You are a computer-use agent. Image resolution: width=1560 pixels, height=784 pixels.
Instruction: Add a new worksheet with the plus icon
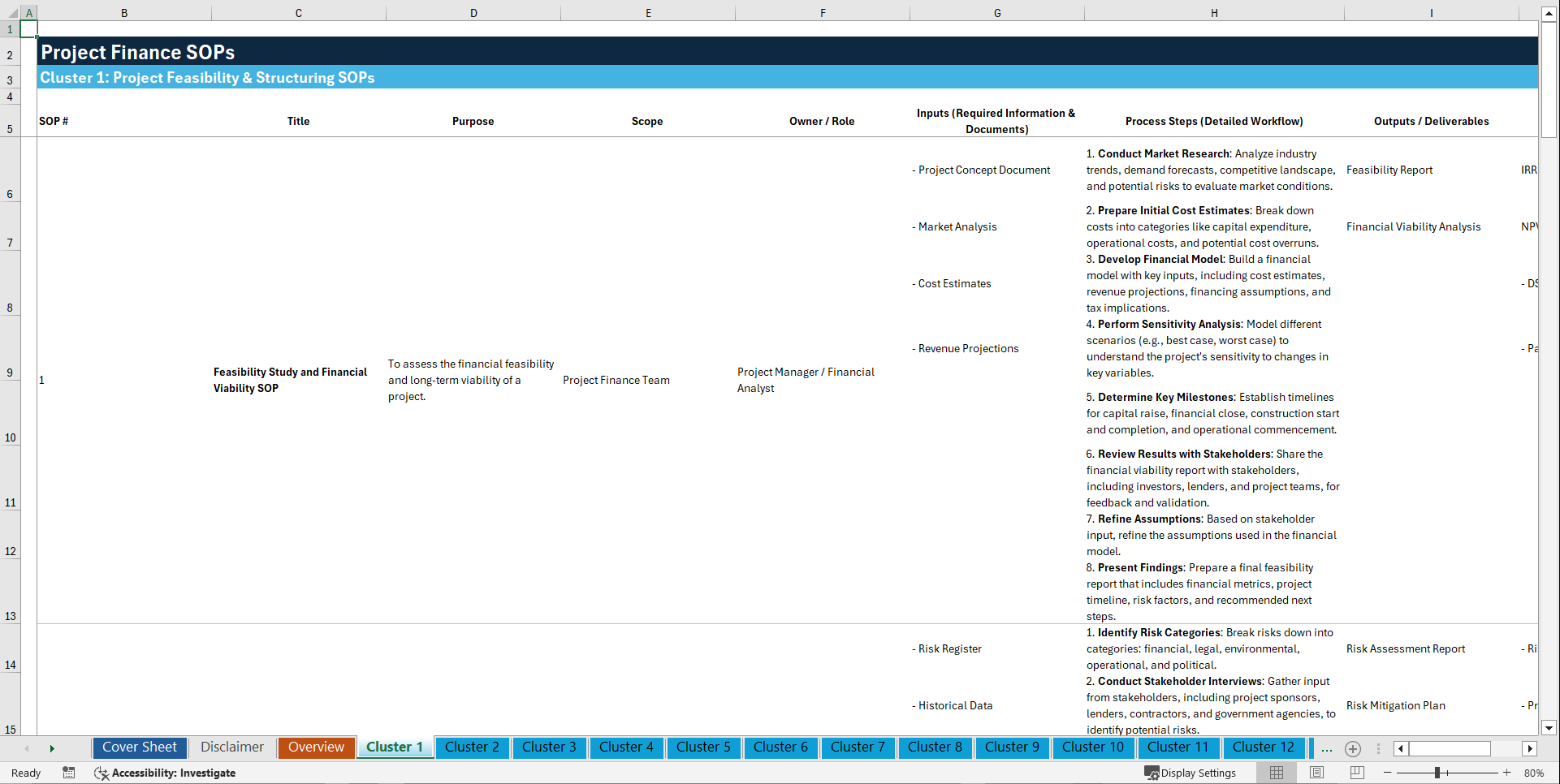pyautogui.click(x=1353, y=748)
